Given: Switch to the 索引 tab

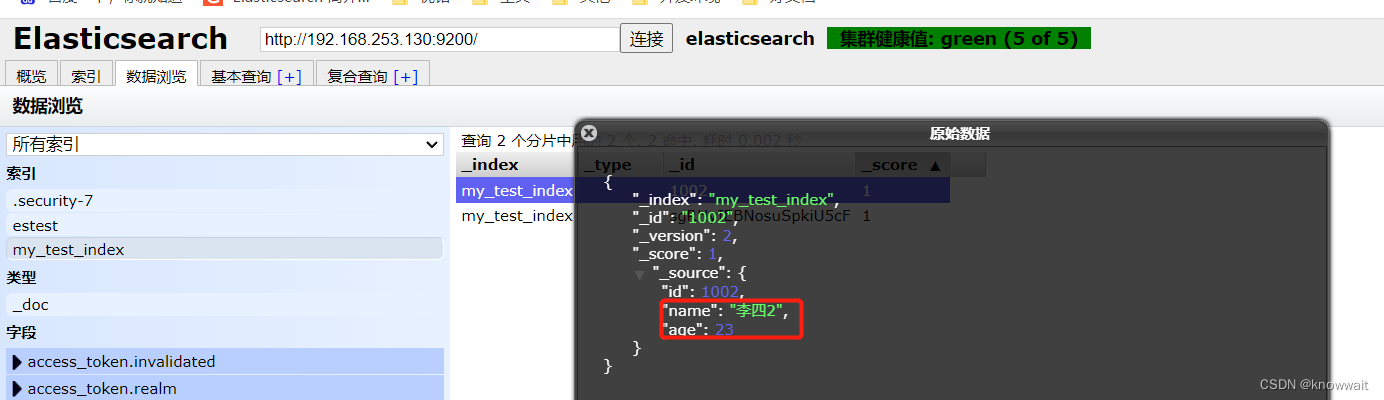Looking at the screenshot, I should click(86, 76).
